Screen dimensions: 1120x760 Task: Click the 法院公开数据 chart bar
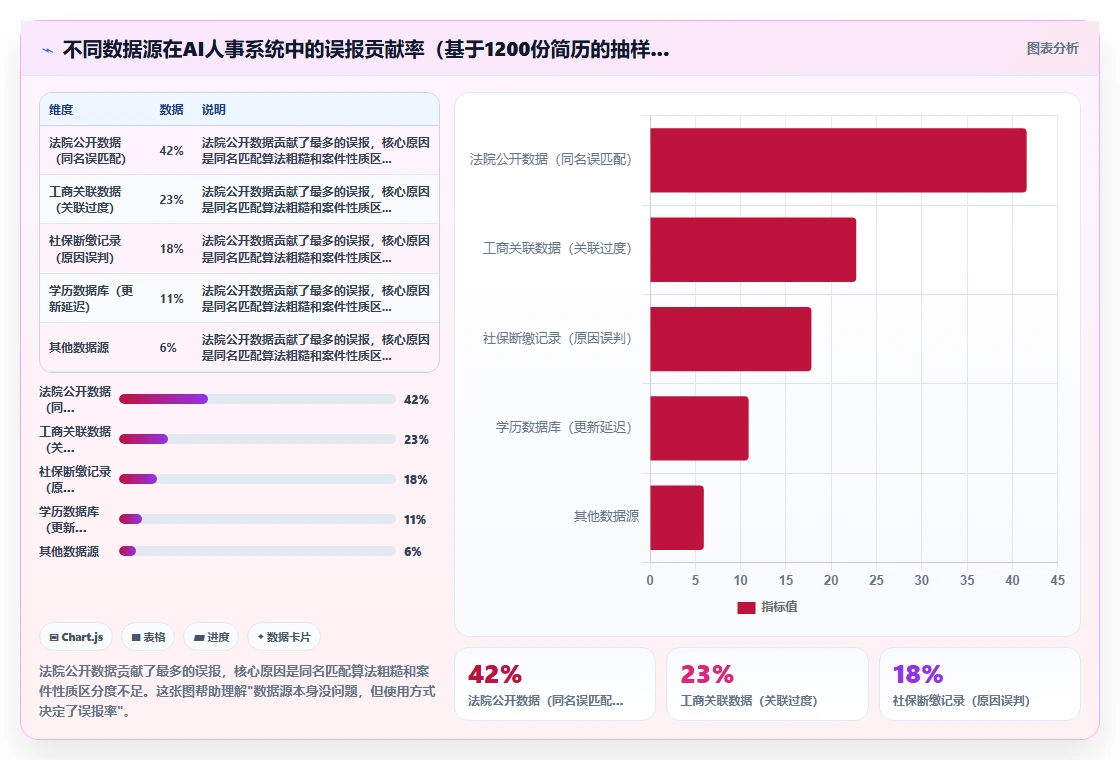pos(838,160)
